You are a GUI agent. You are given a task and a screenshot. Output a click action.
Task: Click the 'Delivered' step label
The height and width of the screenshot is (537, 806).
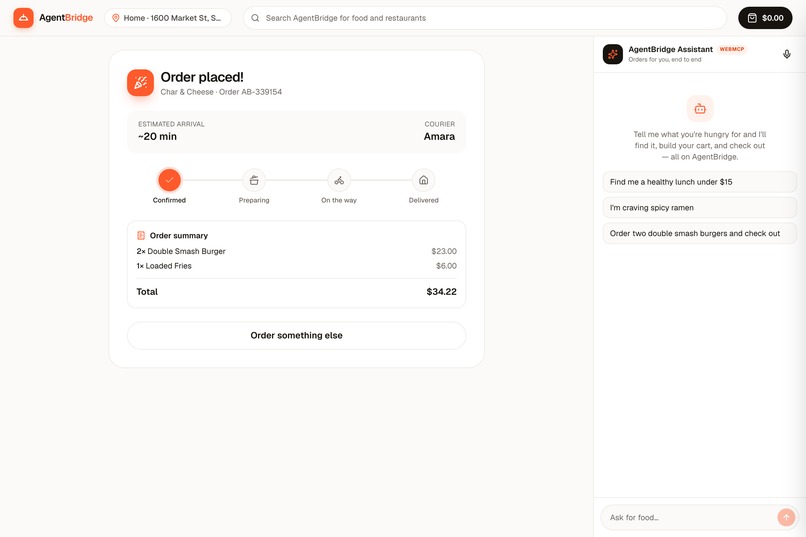click(424, 200)
